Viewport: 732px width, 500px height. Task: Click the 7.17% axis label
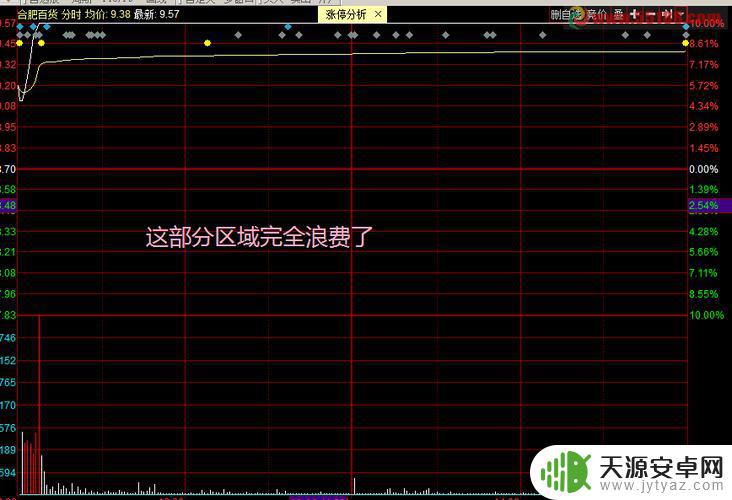(704, 64)
